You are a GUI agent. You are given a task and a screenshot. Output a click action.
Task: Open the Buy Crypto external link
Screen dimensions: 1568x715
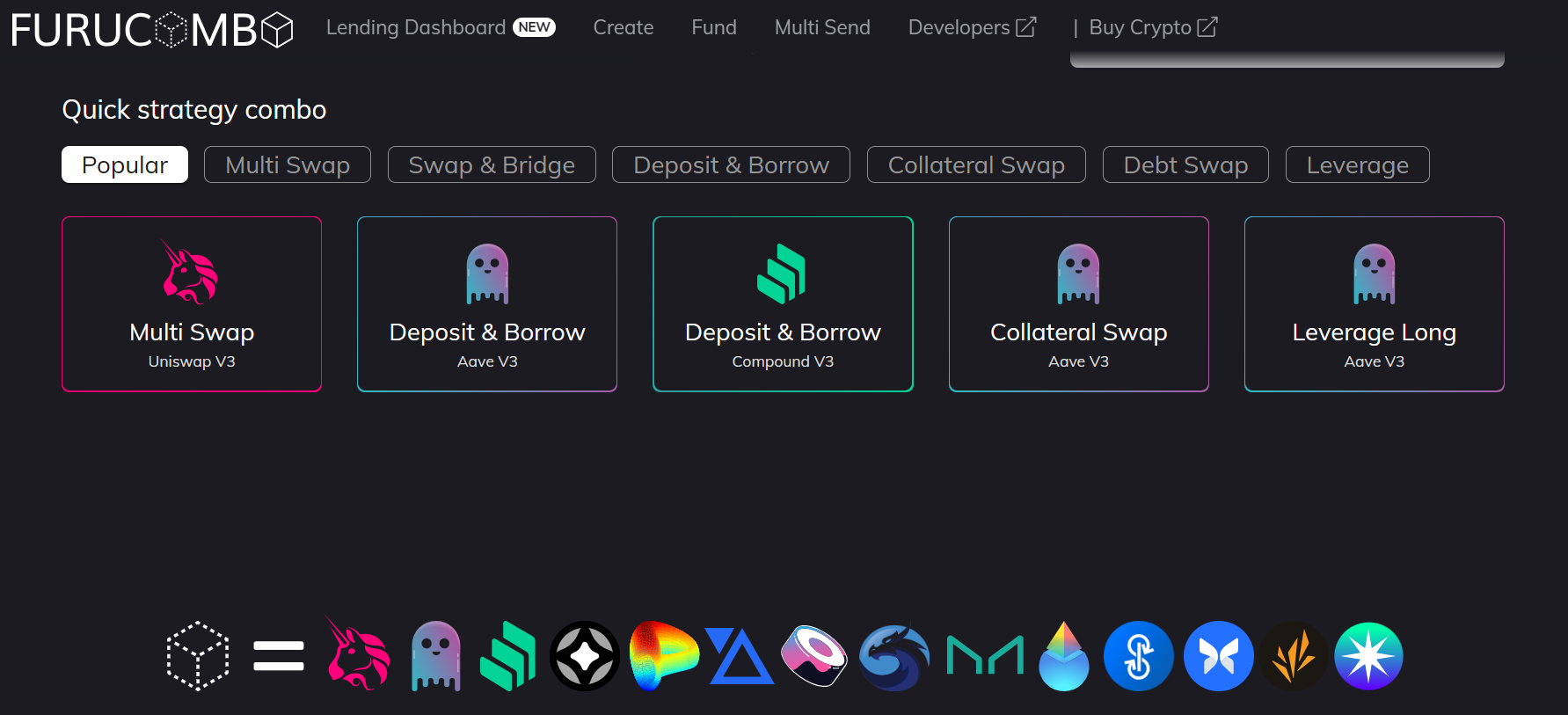tap(1153, 27)
